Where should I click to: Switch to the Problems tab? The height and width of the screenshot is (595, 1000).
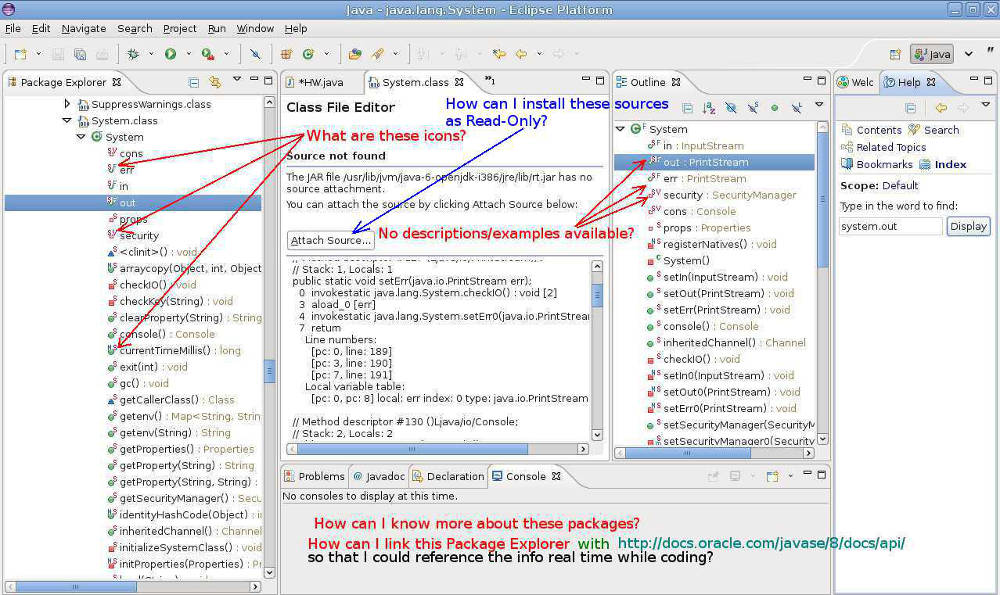pos(314,476)
